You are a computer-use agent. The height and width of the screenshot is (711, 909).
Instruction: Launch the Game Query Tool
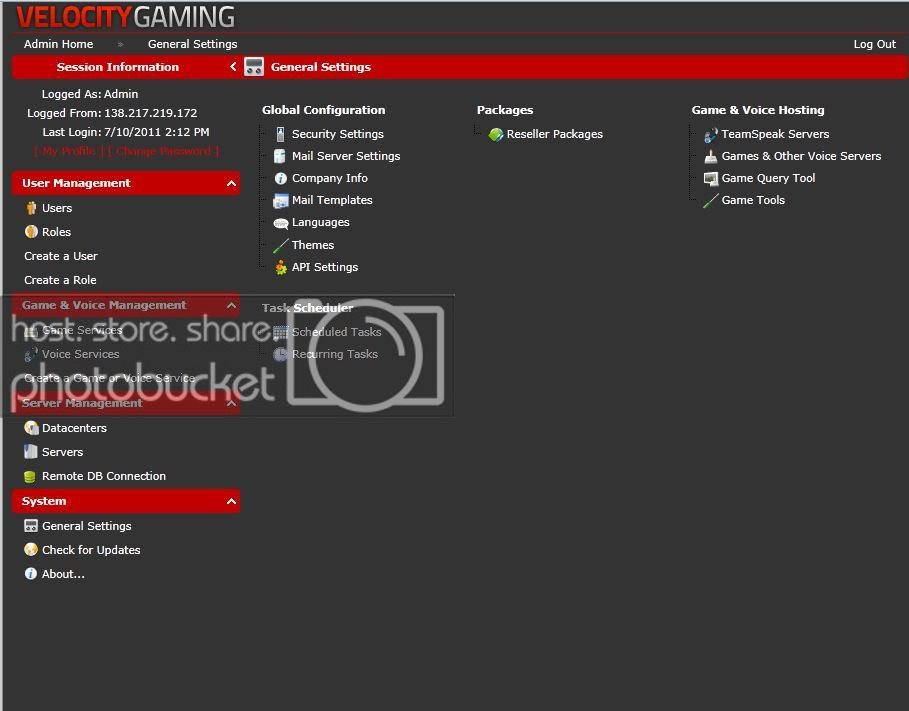pyautogui.click(x=769, y=178)
